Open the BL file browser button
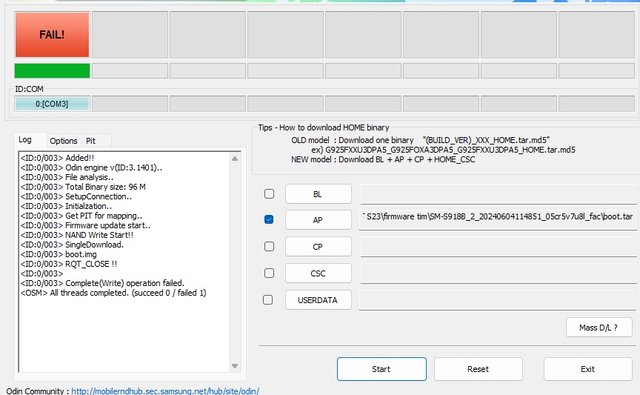The height and width of the screenshot is (395, 640). pyautogui.click(x=318, y=194)
